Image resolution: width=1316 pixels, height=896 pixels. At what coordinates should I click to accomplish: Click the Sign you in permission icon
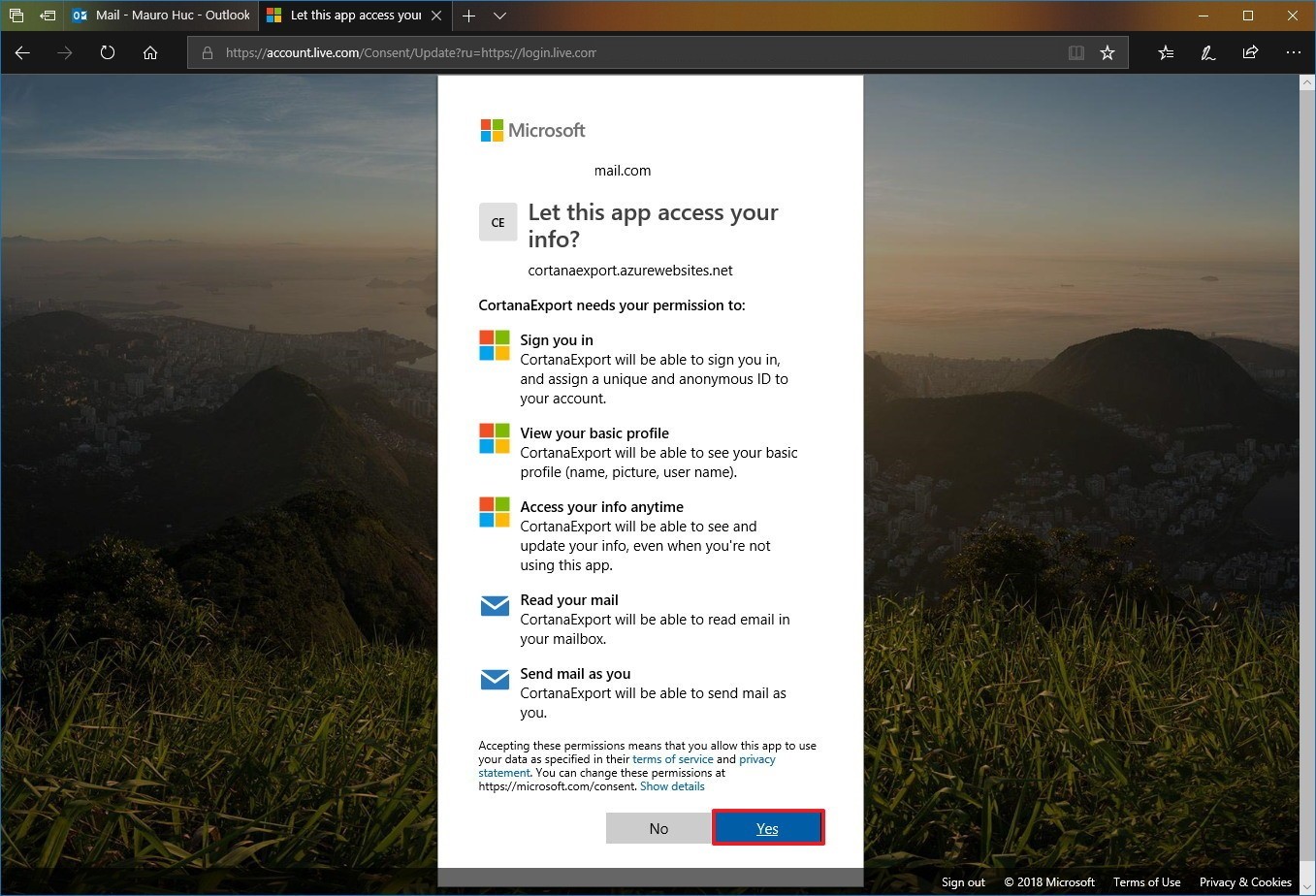point(495,345)
